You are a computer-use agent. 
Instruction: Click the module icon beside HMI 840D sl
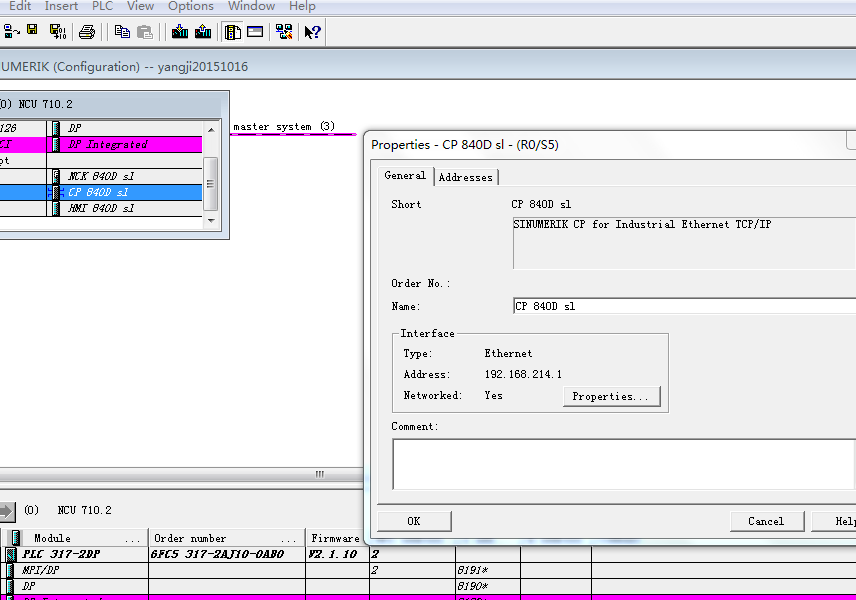pos(56,208)
